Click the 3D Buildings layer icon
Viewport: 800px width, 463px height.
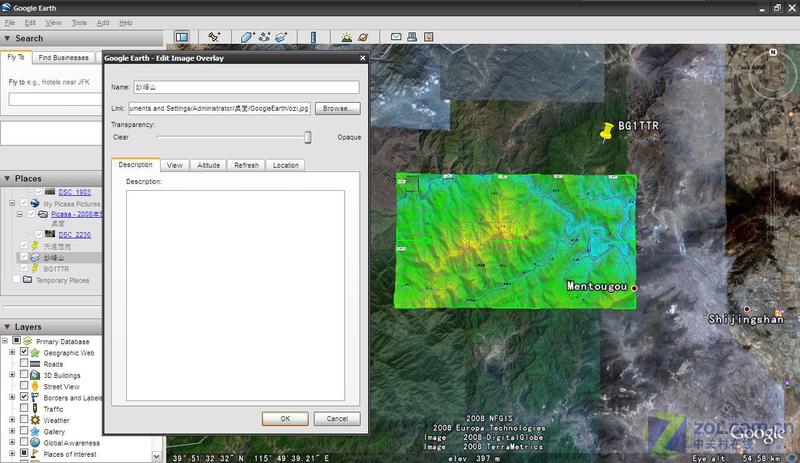pos(35,375)
